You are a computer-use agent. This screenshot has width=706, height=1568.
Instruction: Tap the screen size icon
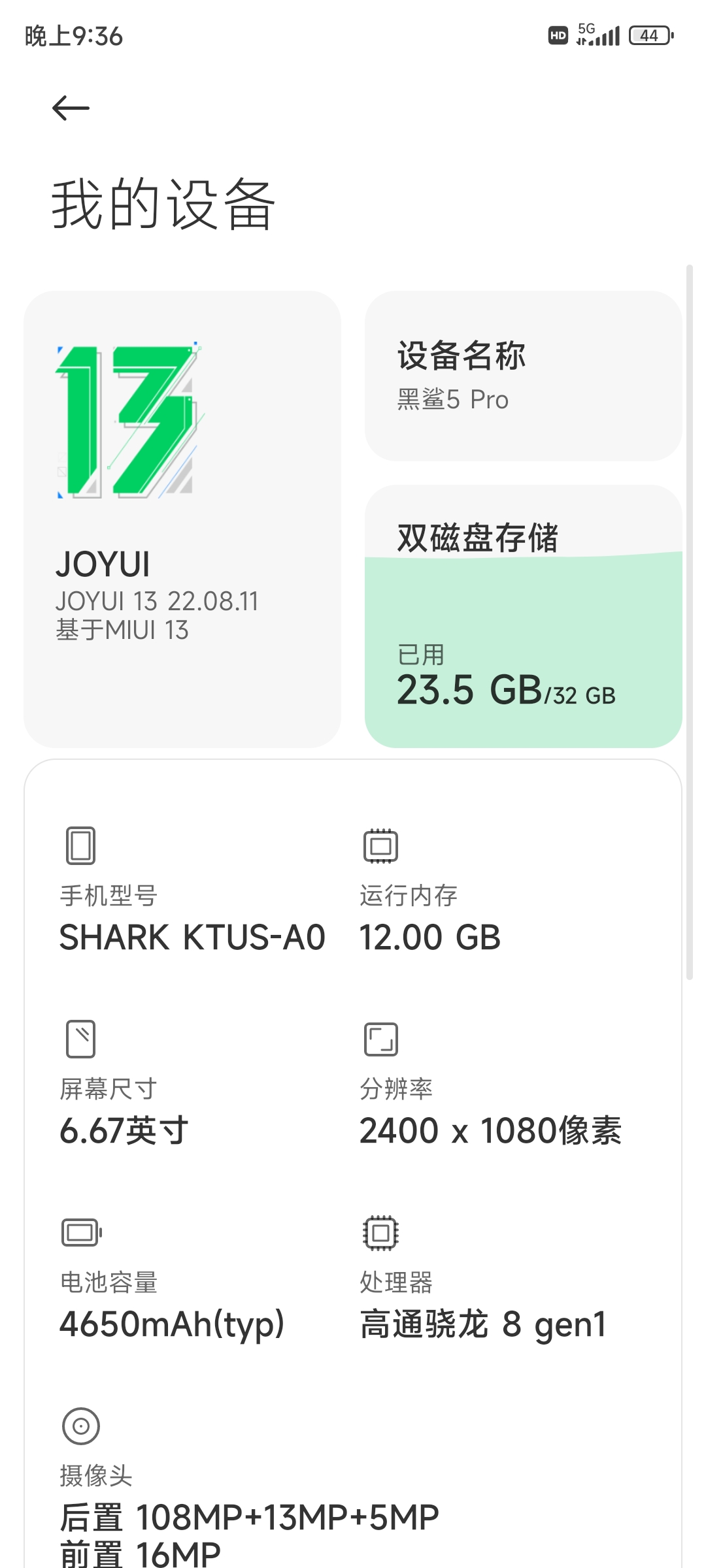point(81,1039)
